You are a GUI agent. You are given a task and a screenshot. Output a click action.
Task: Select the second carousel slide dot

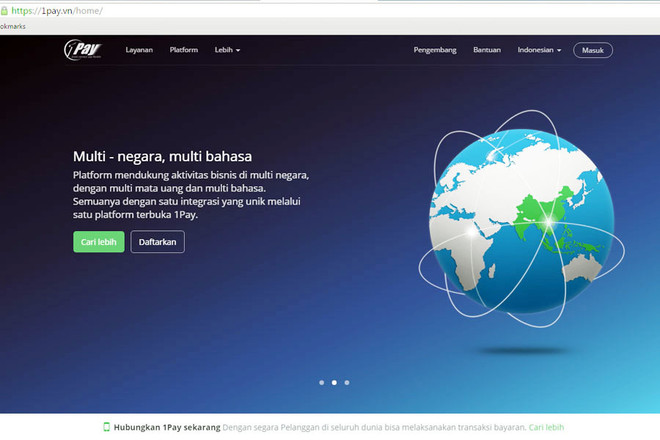[334, 382]
